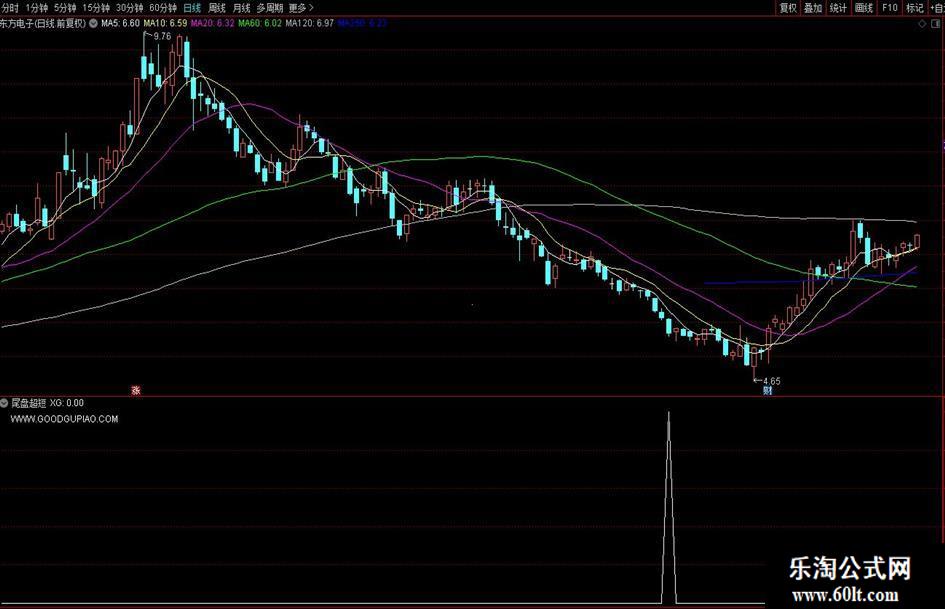Click the WWW.GOODGUPIAO.COM text in indicator pane
Viewport: 945px width, 609px height.
point(64,419)
